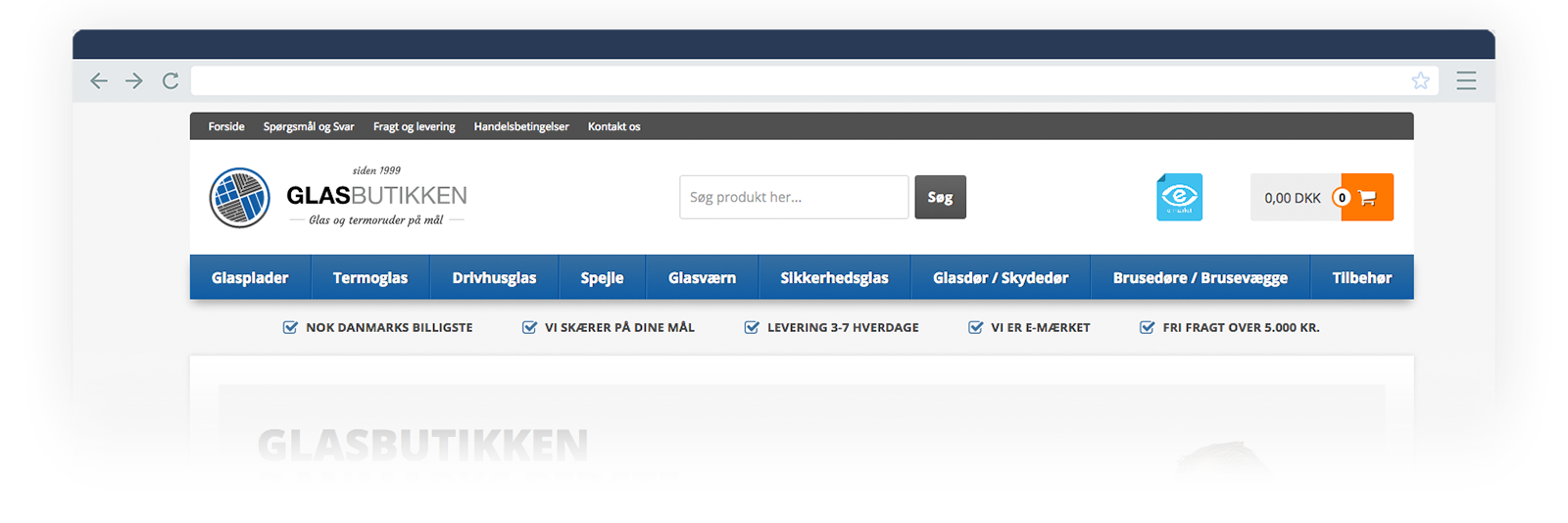Open the Tilbehør category
Image resolution: width=1568 pixels, height=523 pixels.
1362,277
